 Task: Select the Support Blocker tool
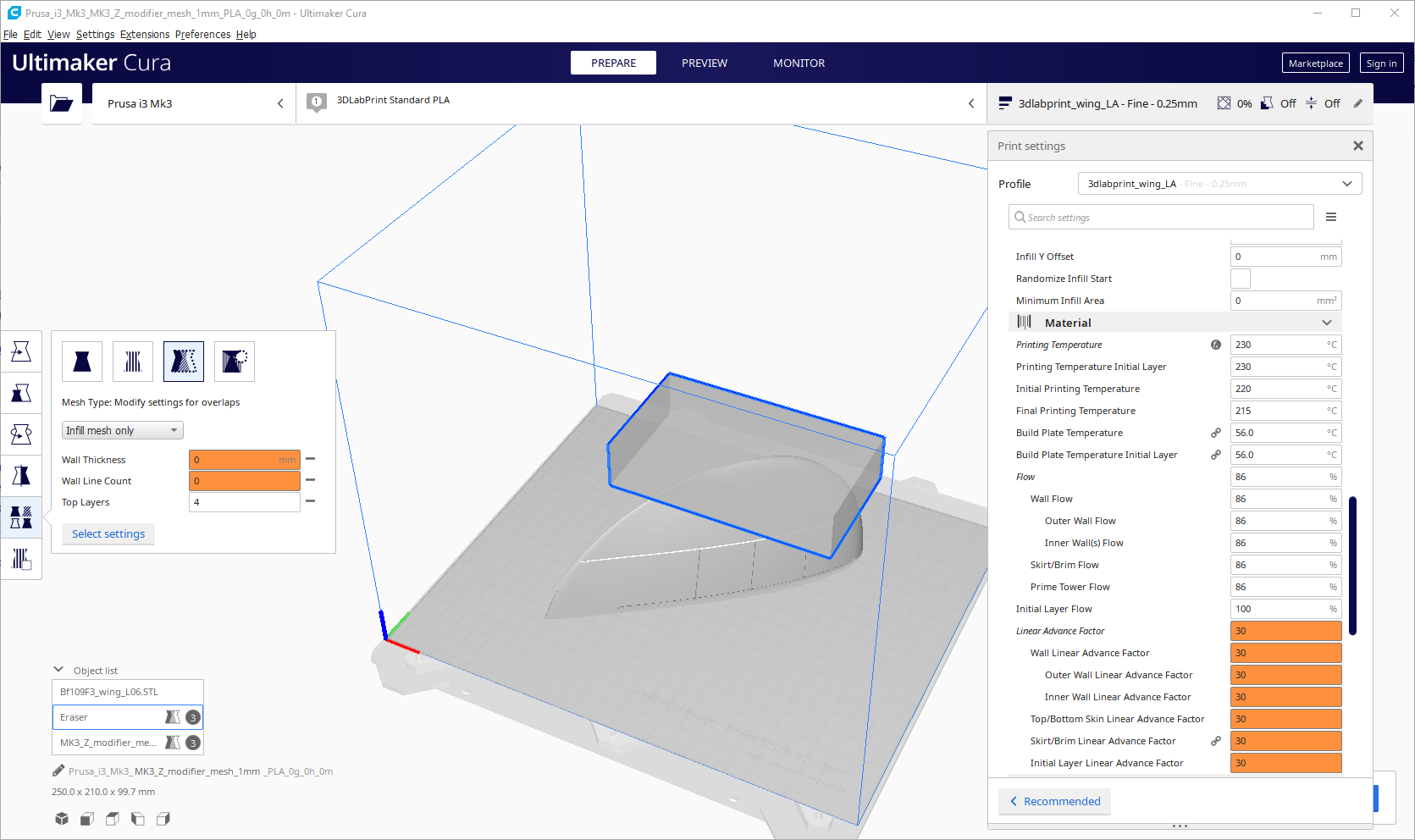tap(21, 559)
